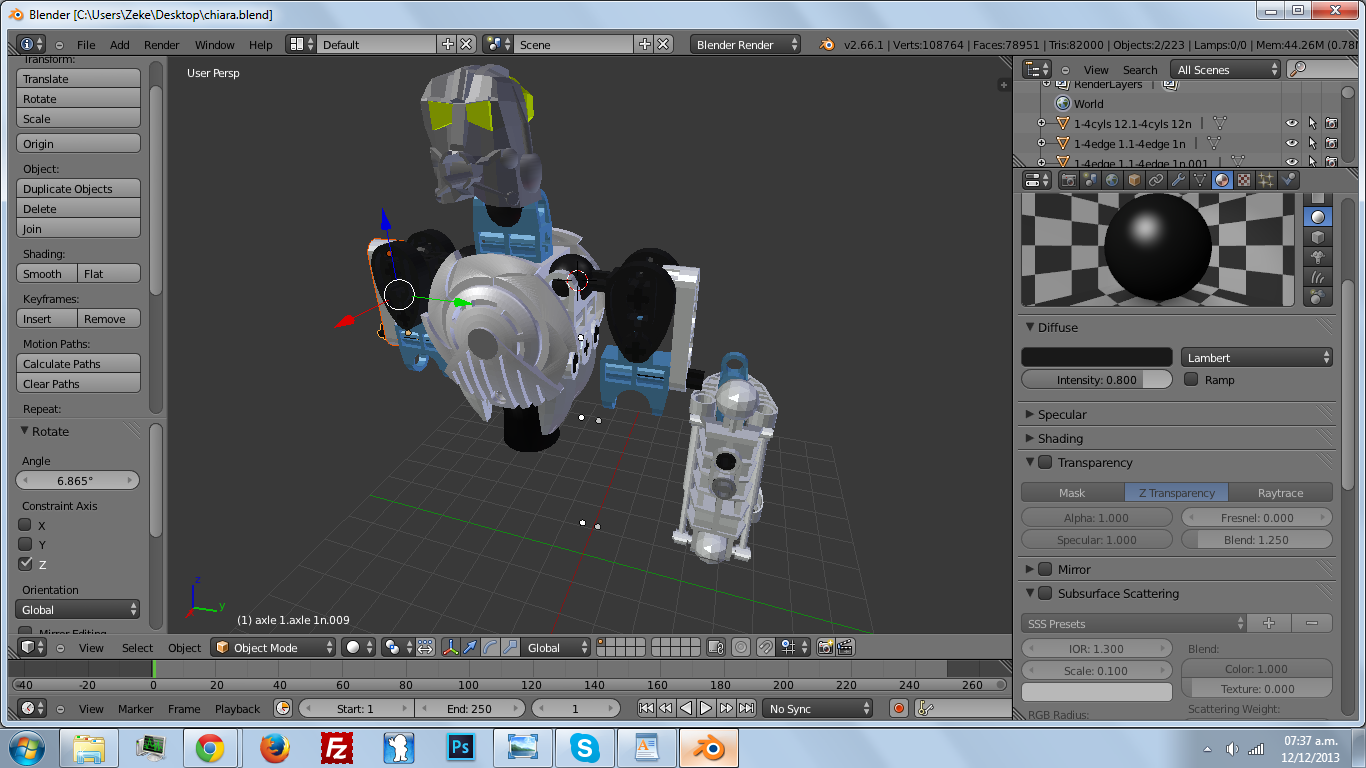Open the World properties tab icon
1366x768 pixels.
(1112, 181)
